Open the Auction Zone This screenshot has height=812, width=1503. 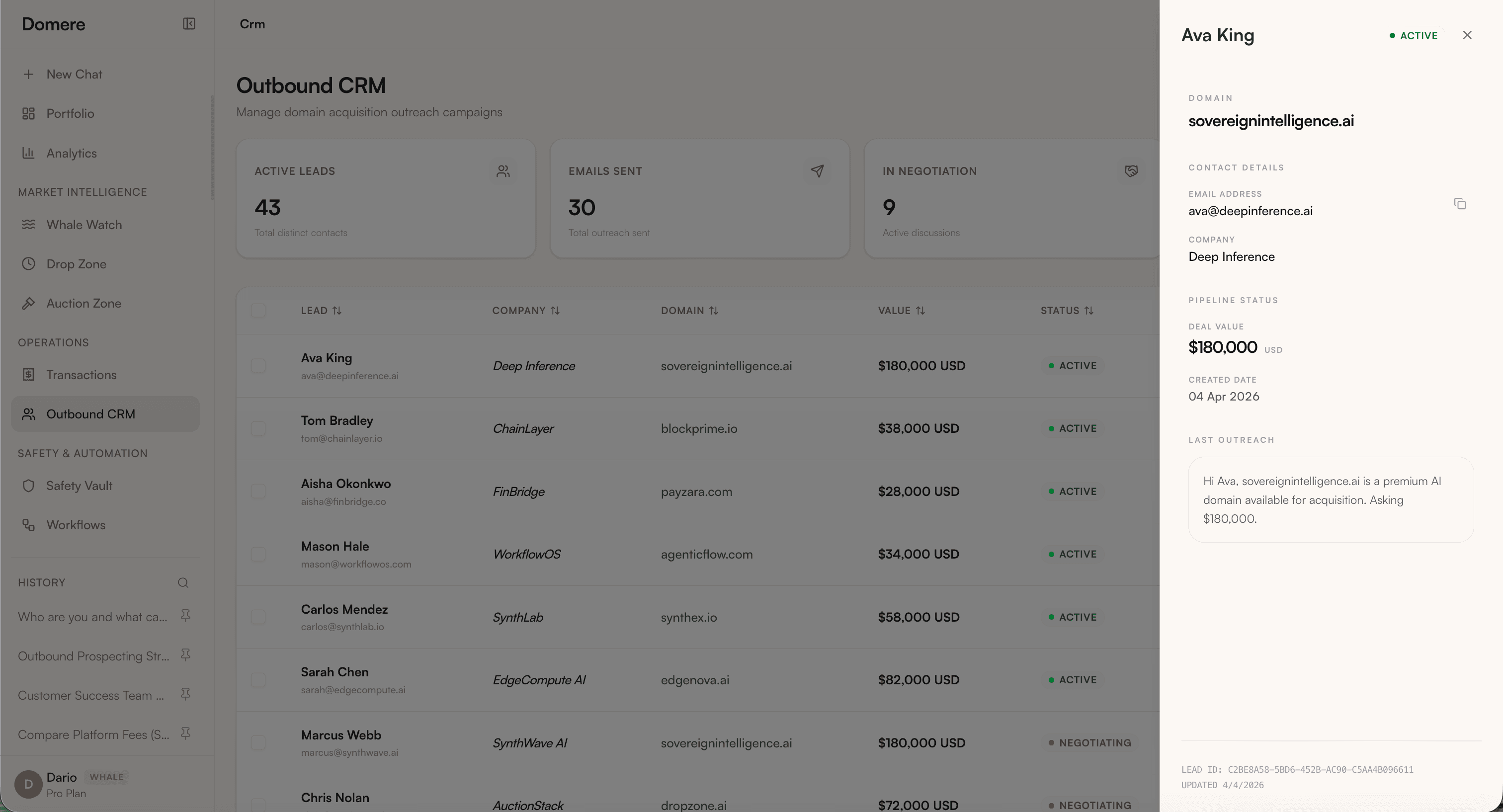pyautogui.click(x=83, y=303)
